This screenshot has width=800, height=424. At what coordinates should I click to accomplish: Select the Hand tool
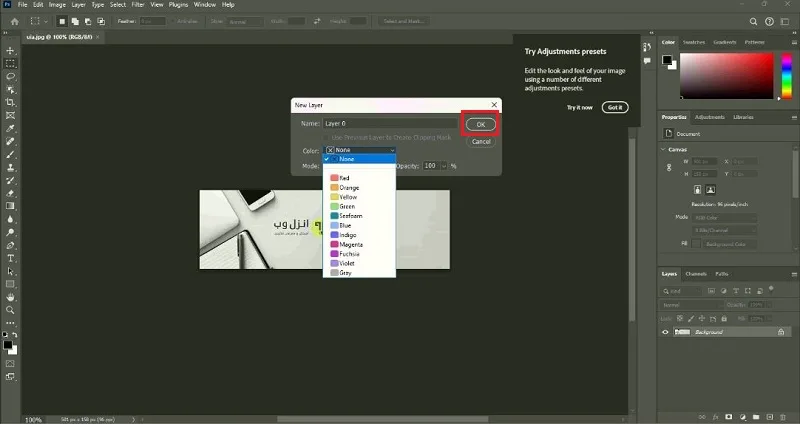(10, 297)
